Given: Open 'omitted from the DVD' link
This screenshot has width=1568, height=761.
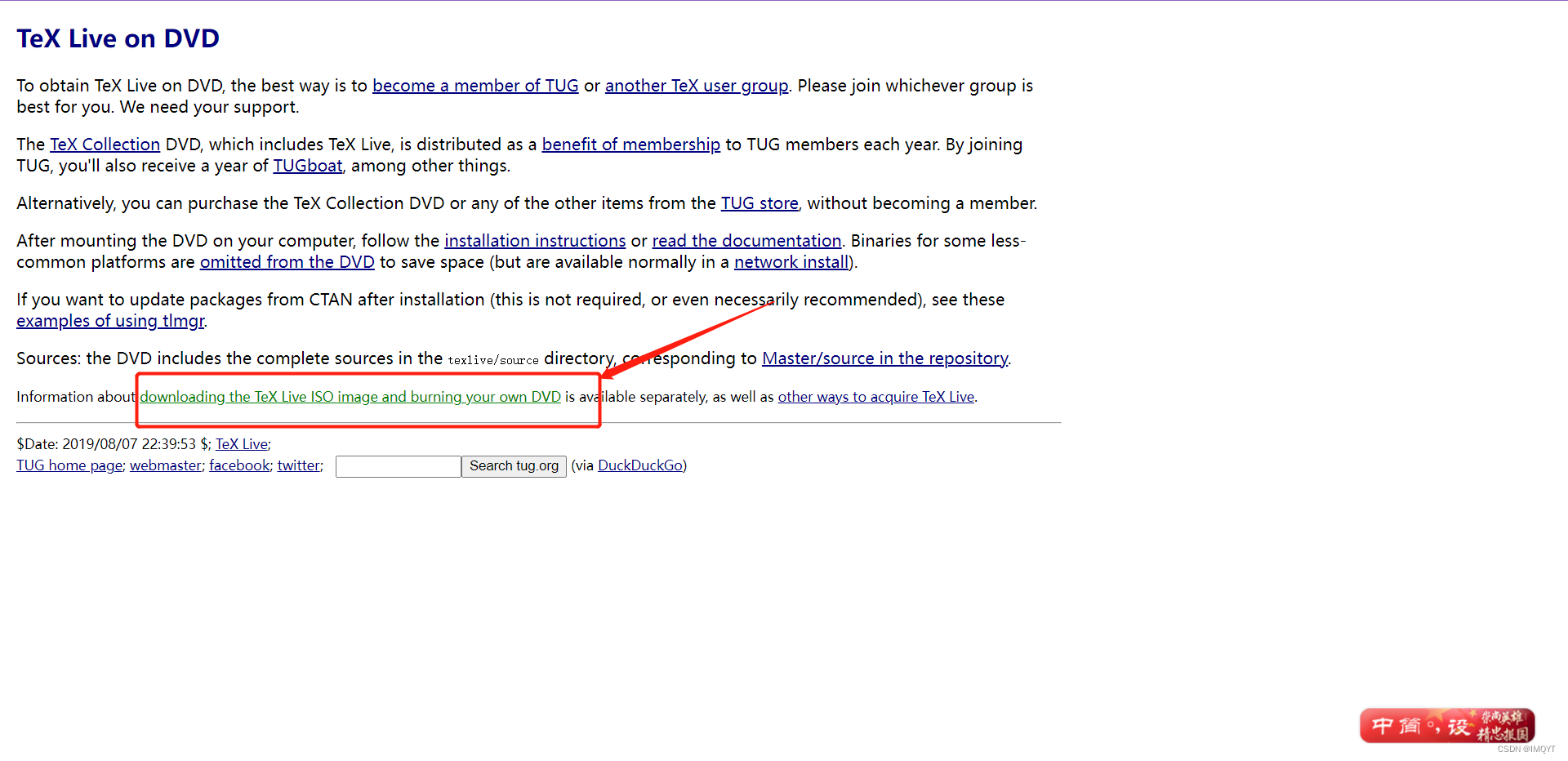Looking at the screenshot, I should tap(287, 262).
